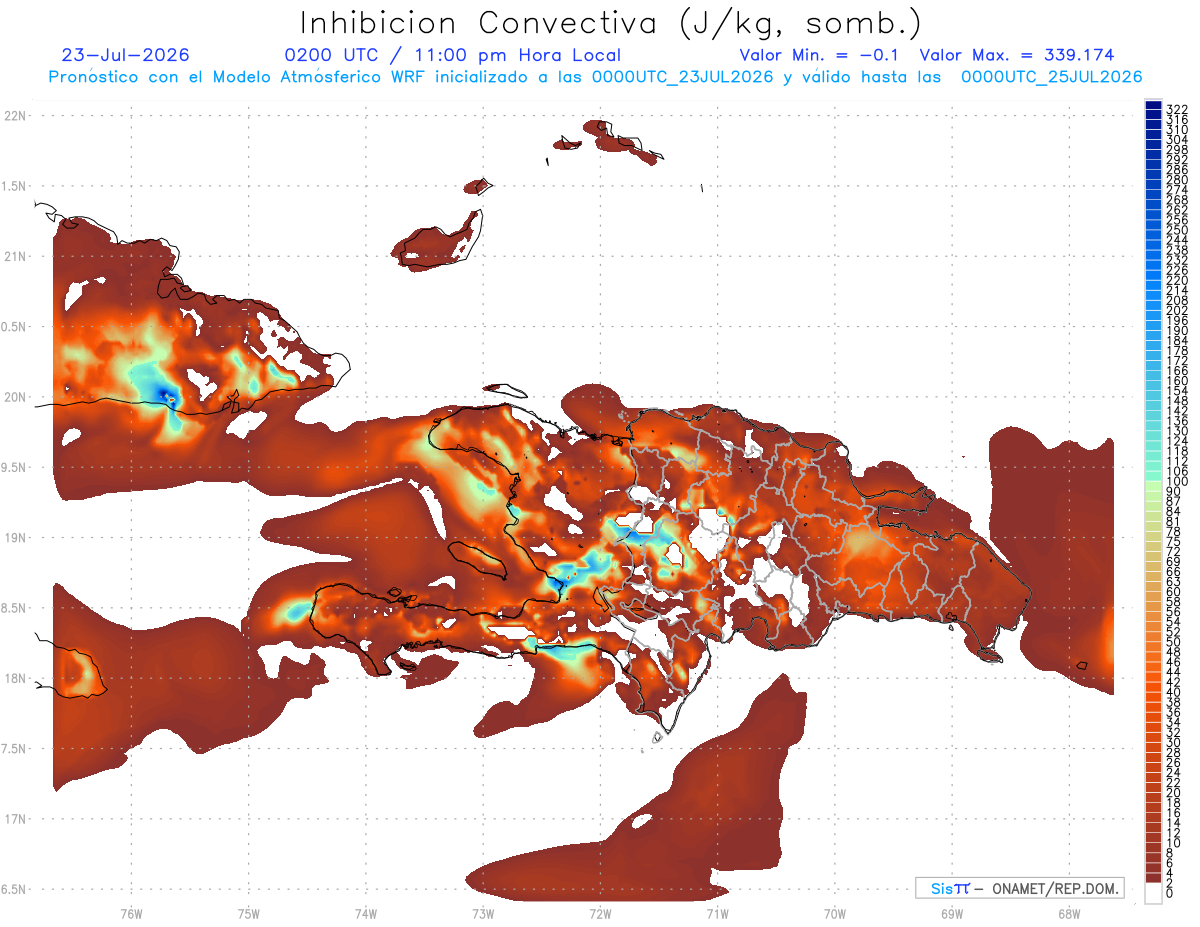Click the time "0200 UTC / 11:00 pm Hora Local"
The image size is (1200, 927).
453,55
